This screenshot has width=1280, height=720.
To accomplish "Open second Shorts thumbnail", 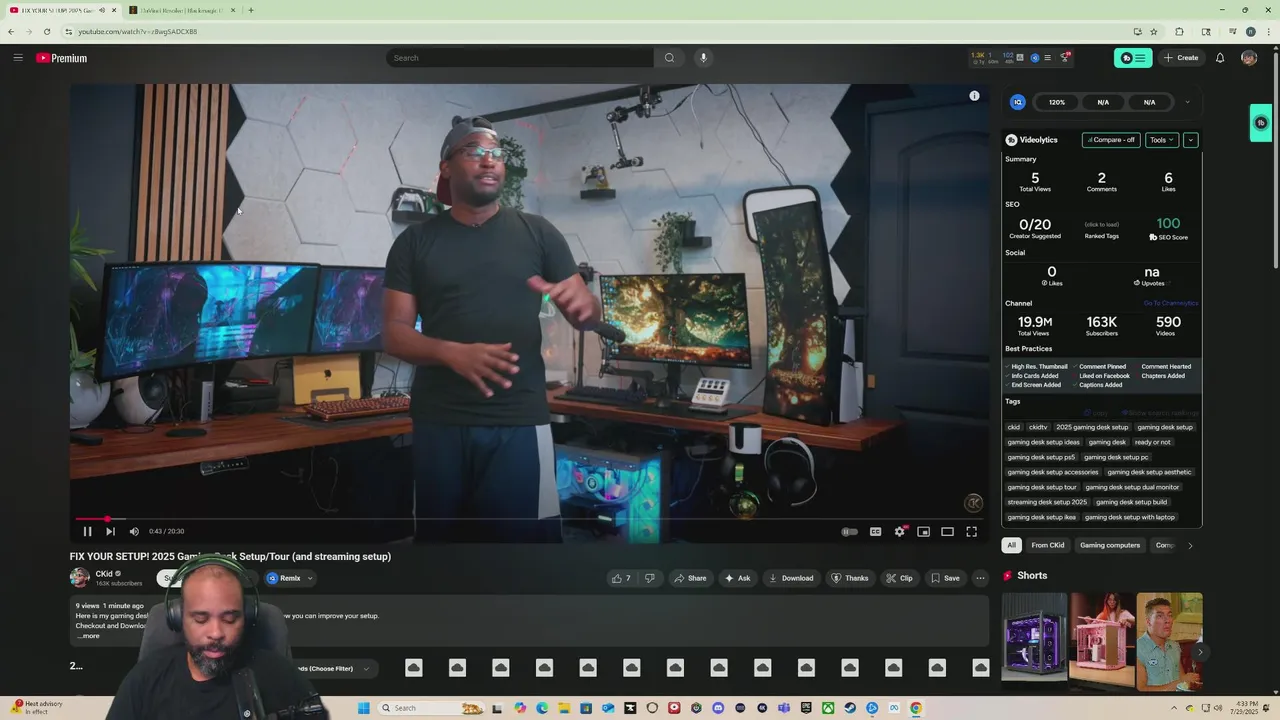I will tap(1102, 642).
